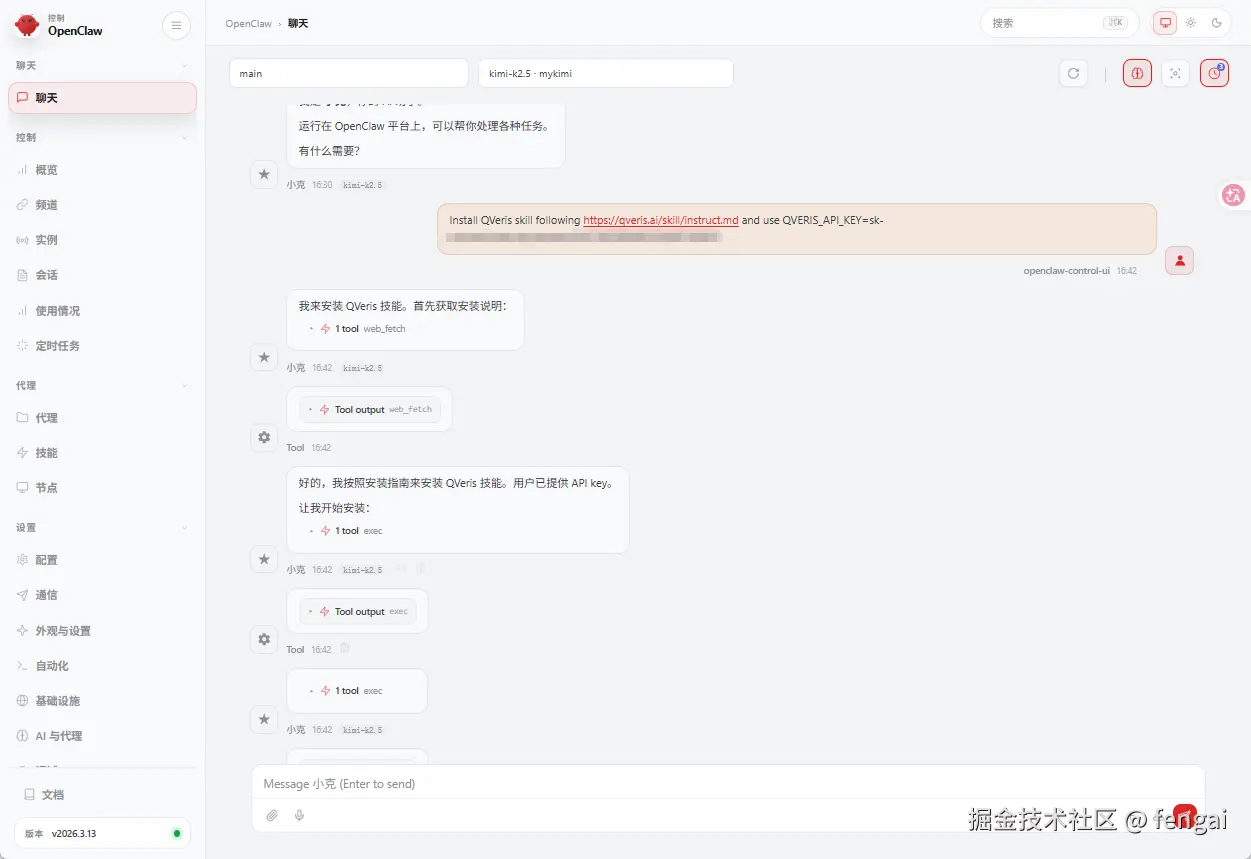Click star avatar beside 16:30 message
Image resolution: width=1251 pixels, height=859 pixels.
point(264,174)
